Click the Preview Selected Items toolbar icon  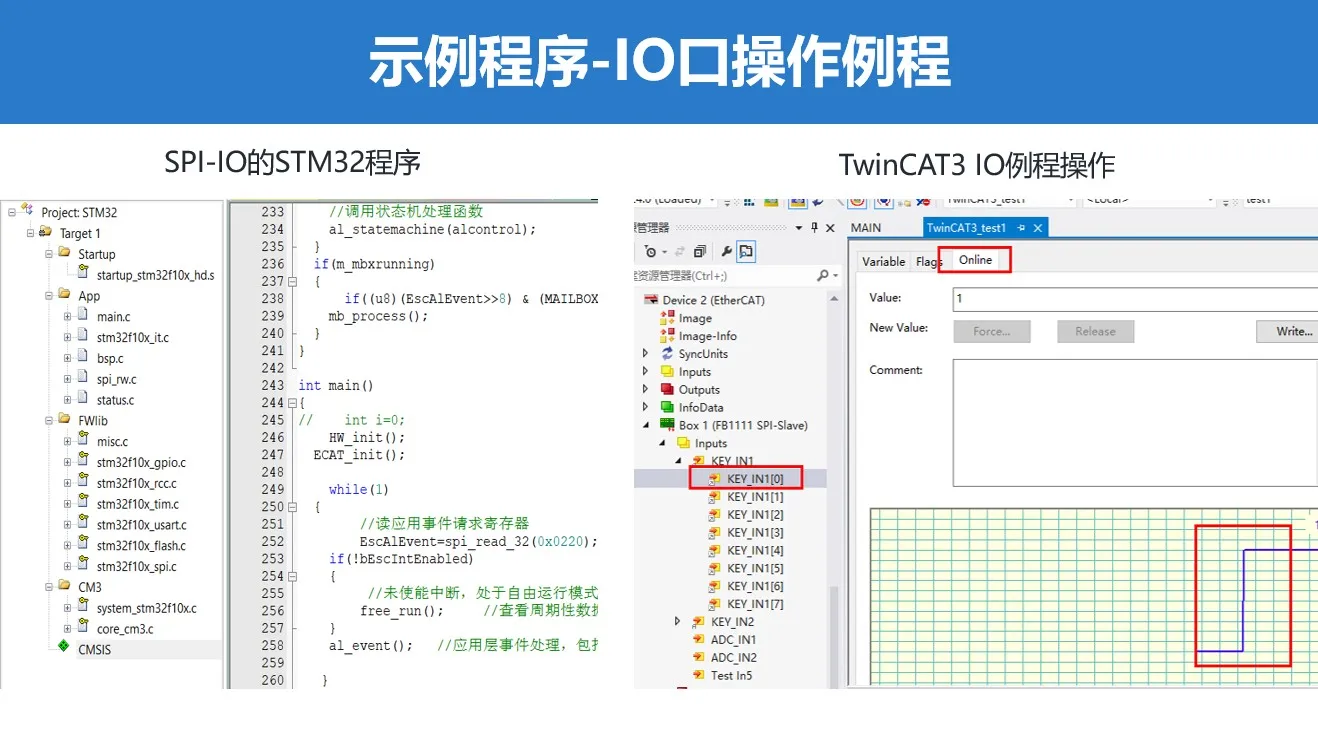click(x=747, y=252)
